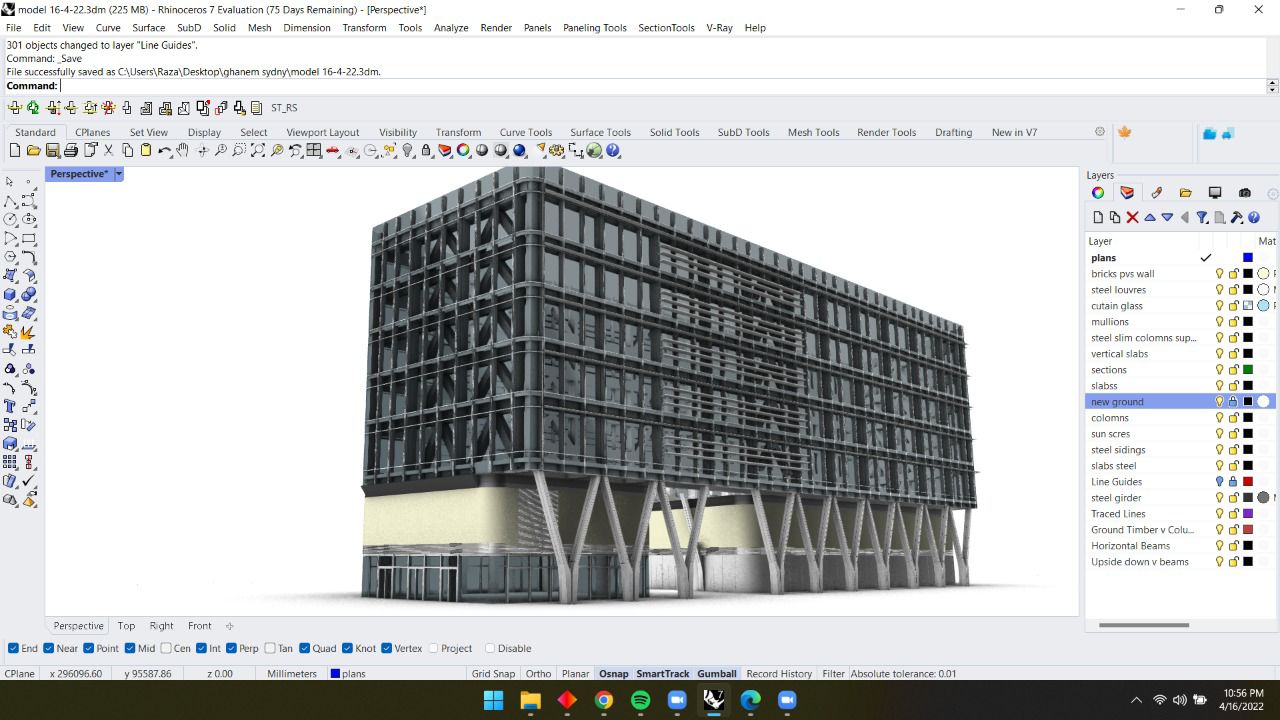Screen dimensions: 1280x720
Task: Open the layer filter funnel icon
Action: 1201,217
